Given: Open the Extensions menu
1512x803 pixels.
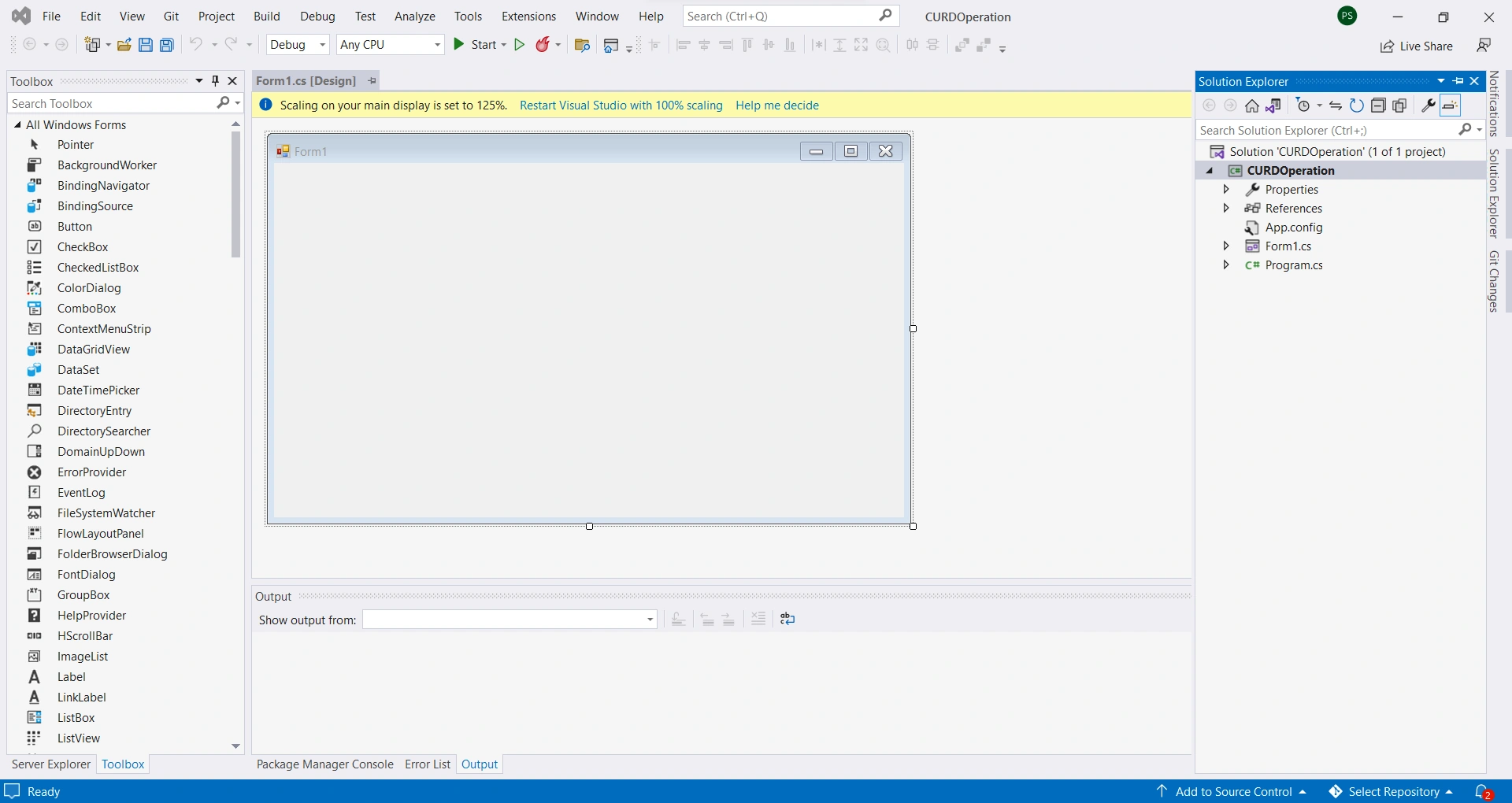Looking at the screenshot, I should 528,17.
